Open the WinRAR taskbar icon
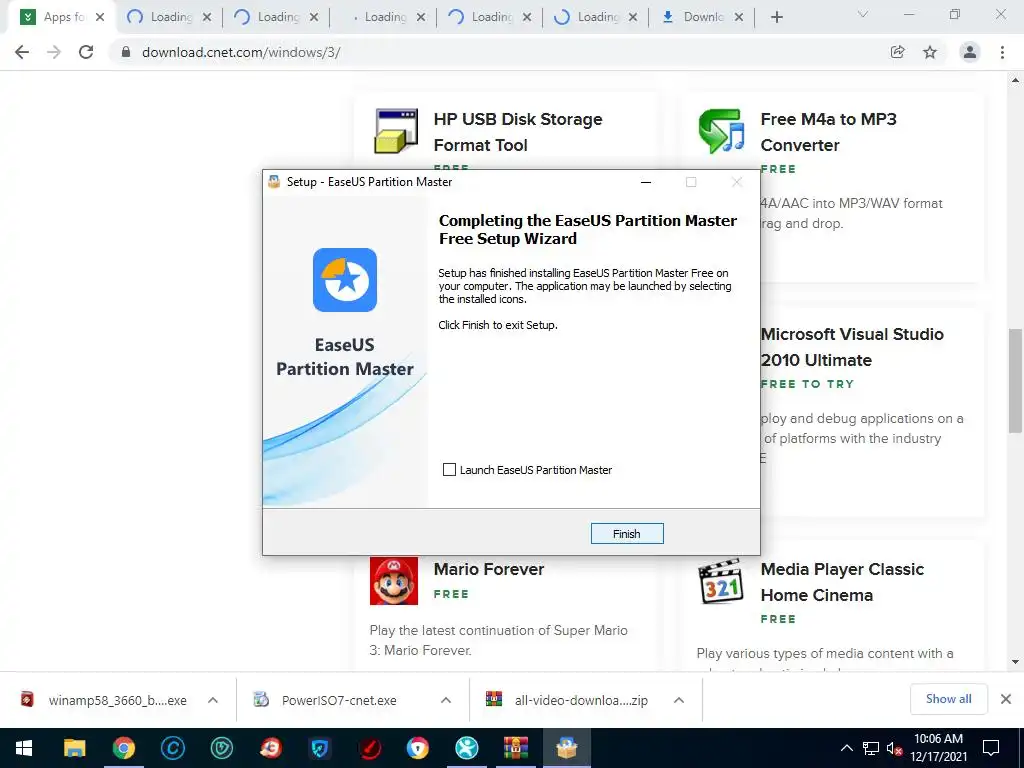This screenshot has height=768, width=1024. tap(516, 748)
